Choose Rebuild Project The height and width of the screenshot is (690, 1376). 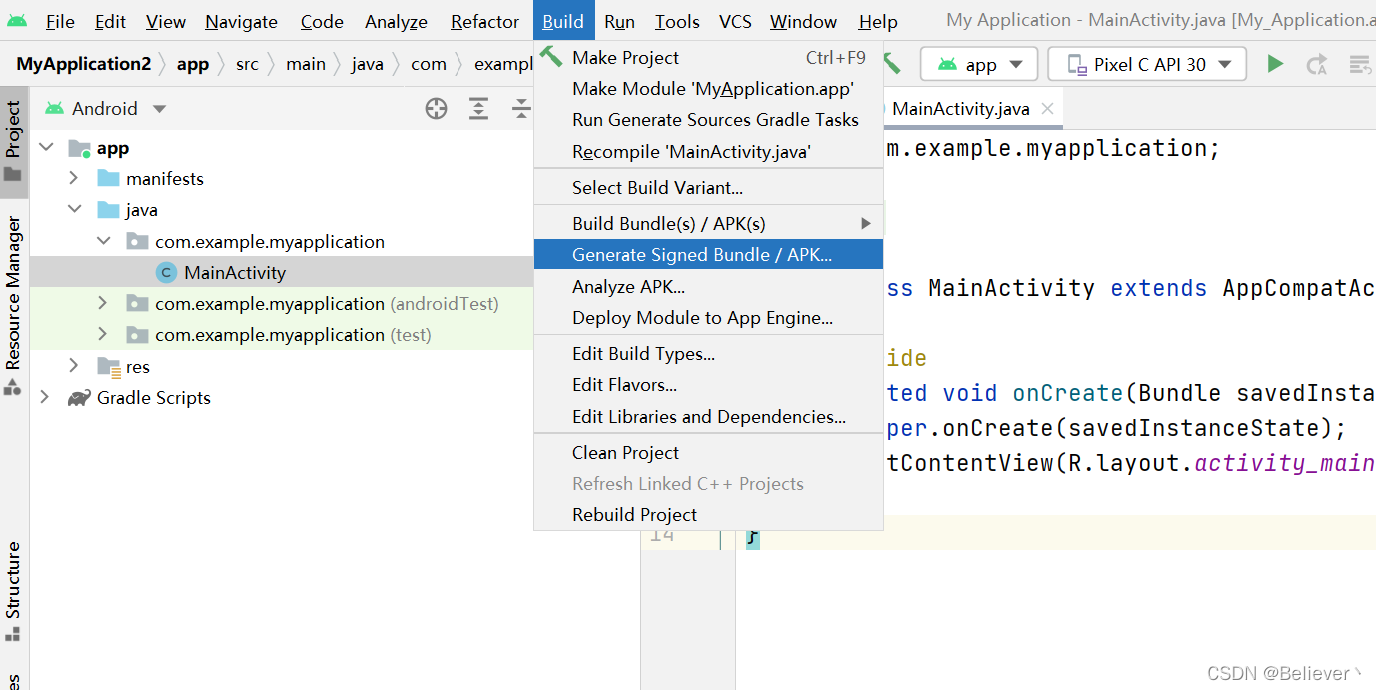pos(708,515)
